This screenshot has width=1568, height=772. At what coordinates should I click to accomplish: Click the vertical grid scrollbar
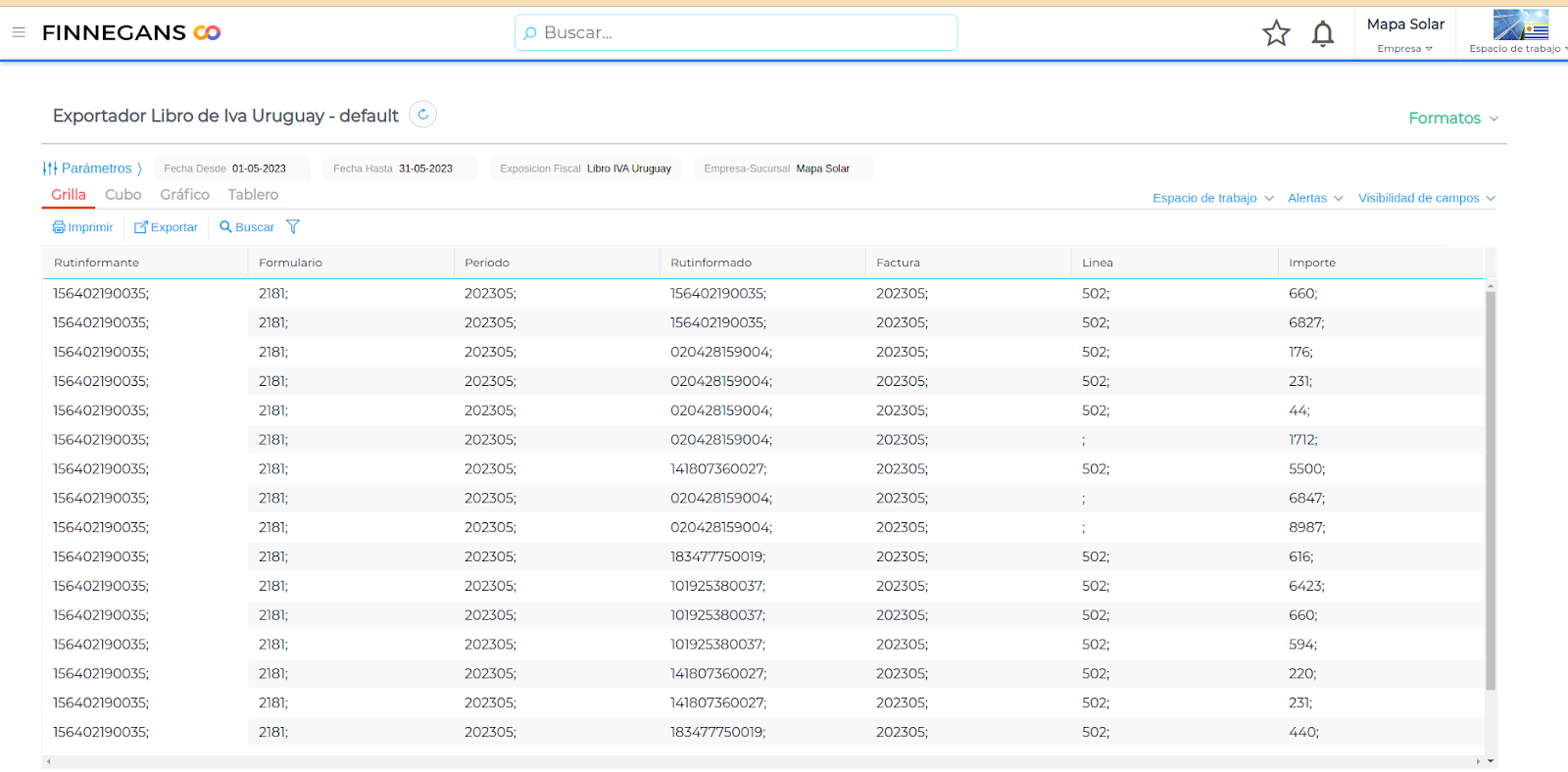pos(1491,490)
